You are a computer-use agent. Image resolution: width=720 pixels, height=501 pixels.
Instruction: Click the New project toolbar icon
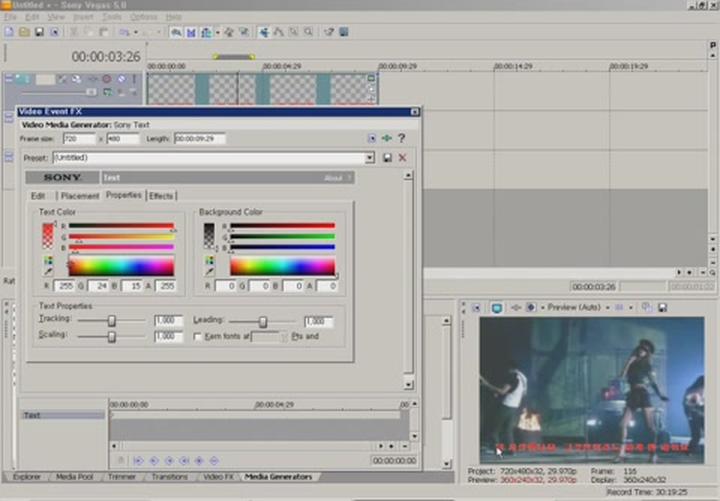click(x=9, y=32)
